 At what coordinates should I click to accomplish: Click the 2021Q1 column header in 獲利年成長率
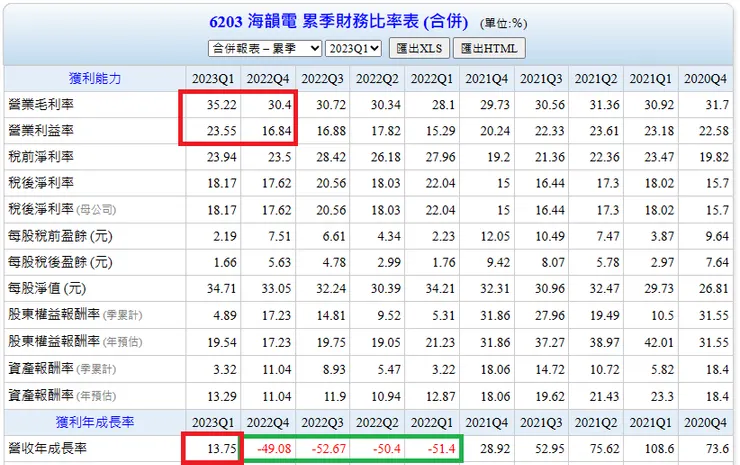point(651,423)
